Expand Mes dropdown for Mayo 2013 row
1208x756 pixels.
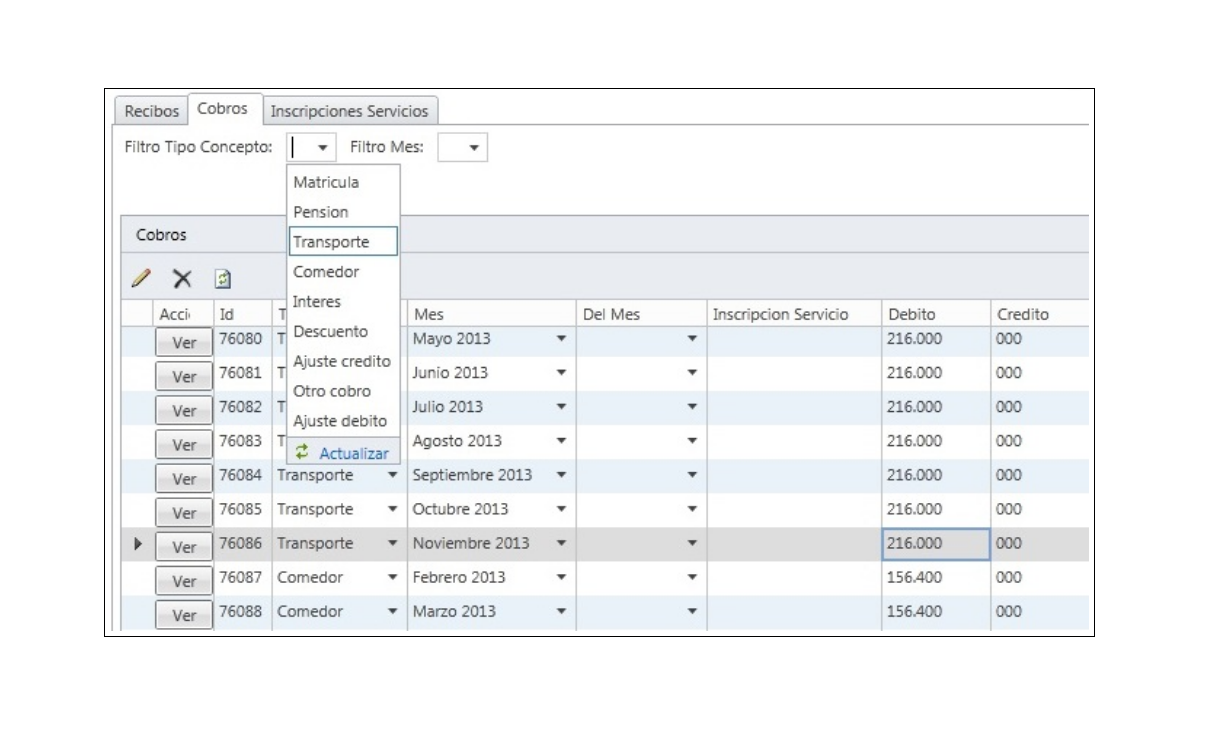(561, 339)
